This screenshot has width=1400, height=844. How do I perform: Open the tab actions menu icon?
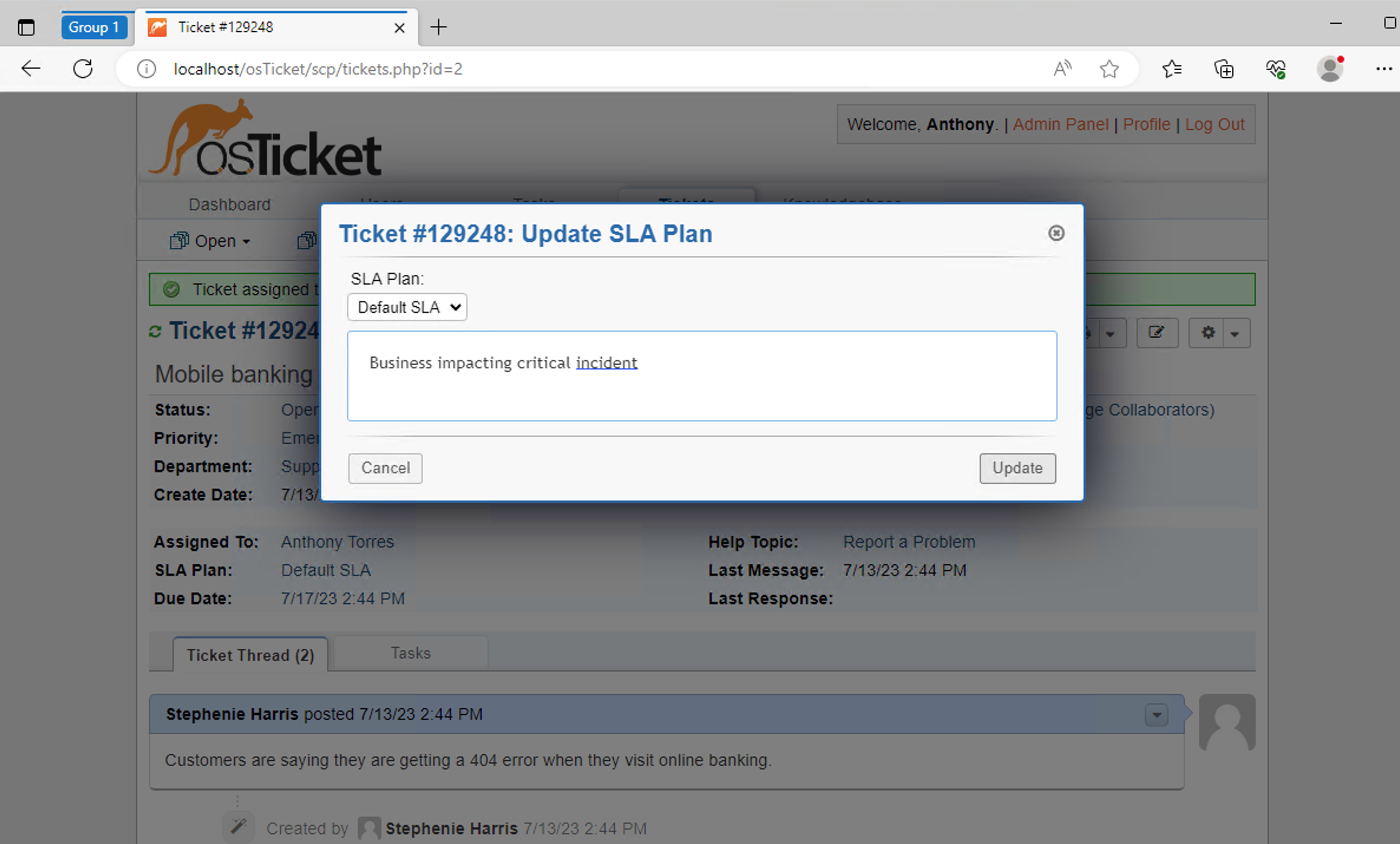[x=26, y=27]
